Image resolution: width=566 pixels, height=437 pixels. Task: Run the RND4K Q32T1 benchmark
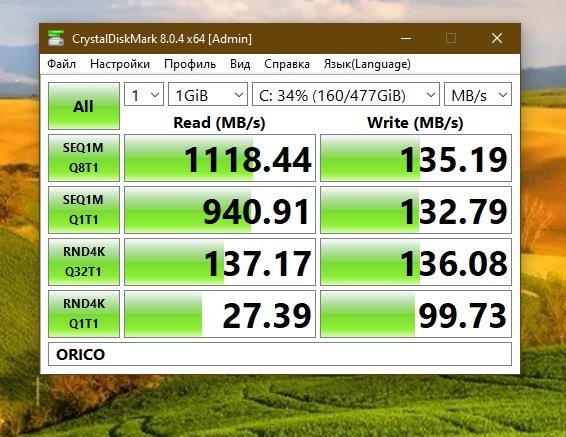coord(84,262)
